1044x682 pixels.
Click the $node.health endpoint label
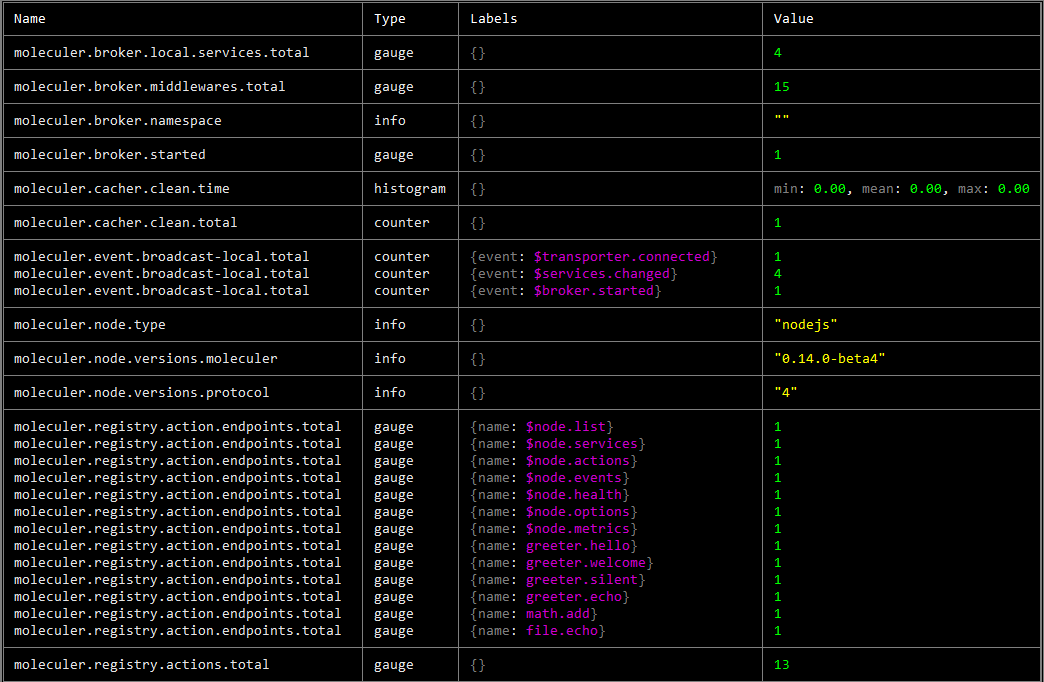pyautogui.click(x=575, y=495)
